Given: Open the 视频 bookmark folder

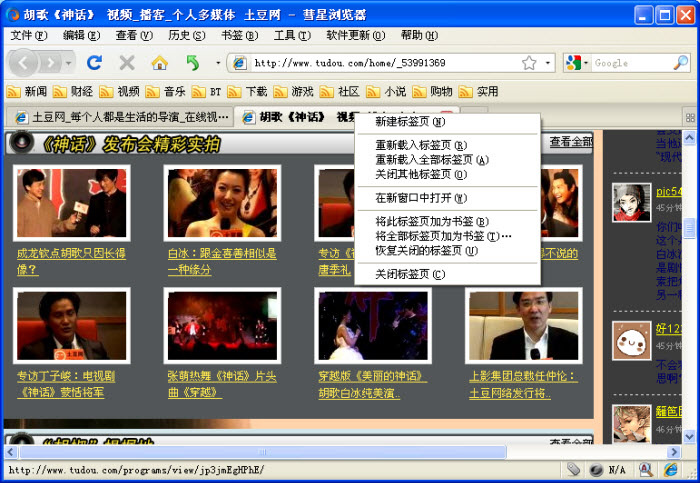Looking at the screenshot, I should coord(119,92).
